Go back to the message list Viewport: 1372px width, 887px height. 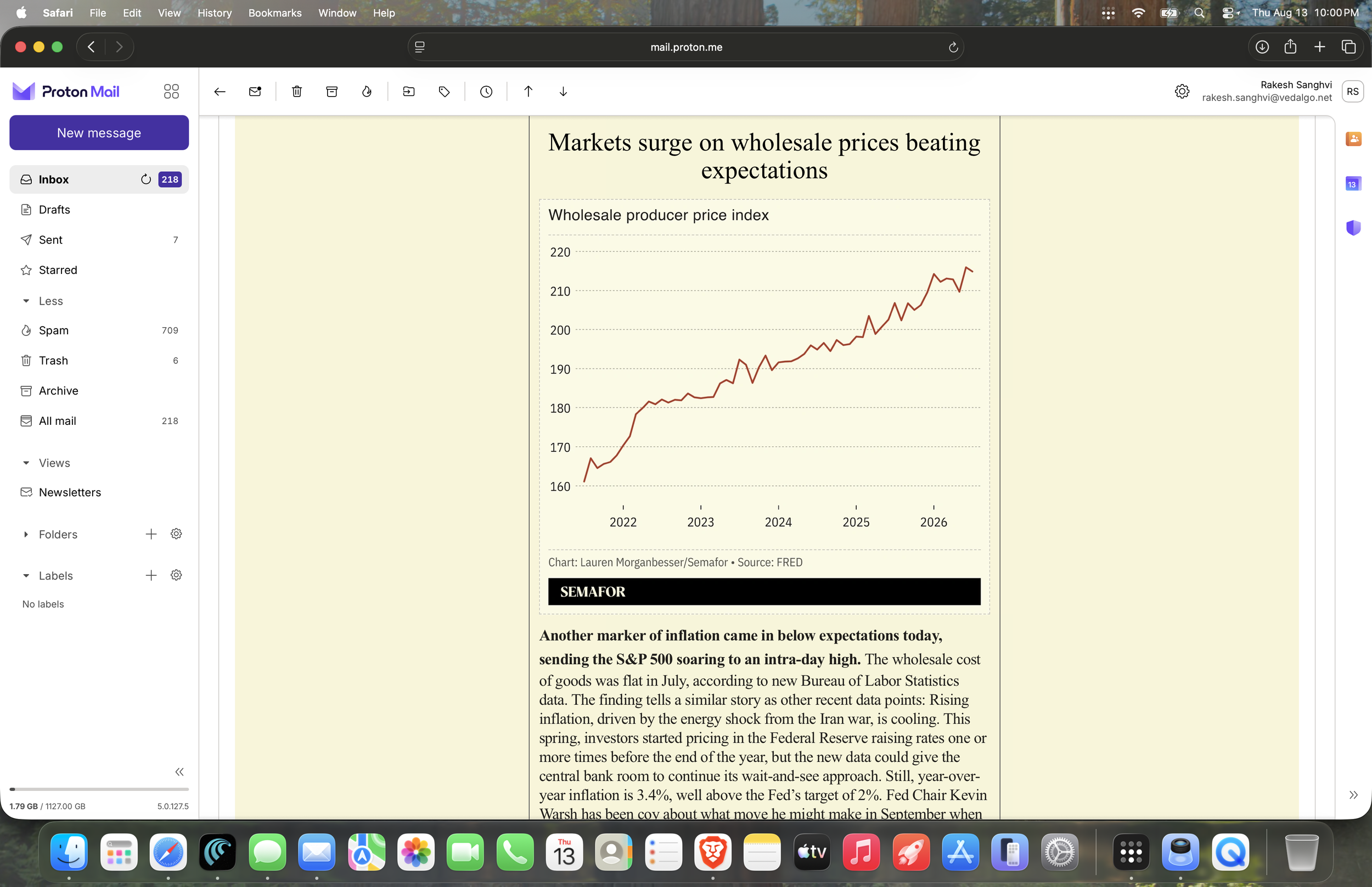click(x=220, y=92)
